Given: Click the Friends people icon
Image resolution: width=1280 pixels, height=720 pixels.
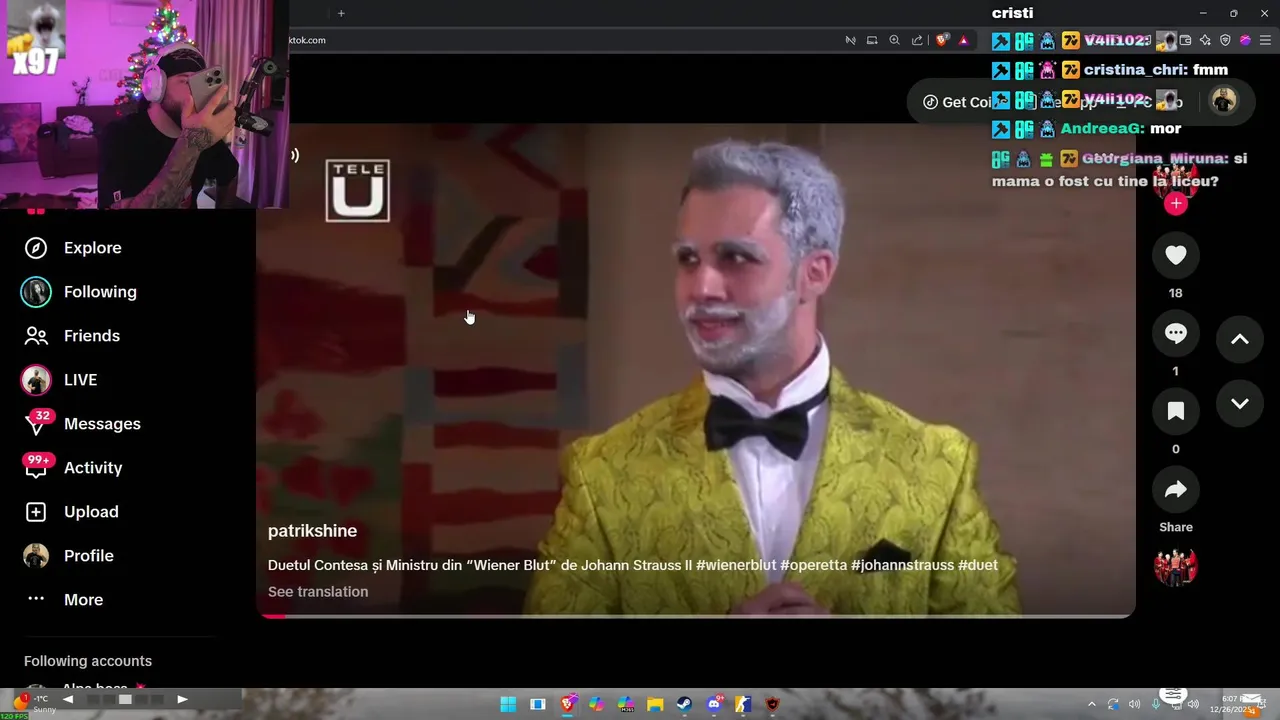Looking at the screenshot, I should click(x=36, y=336).
